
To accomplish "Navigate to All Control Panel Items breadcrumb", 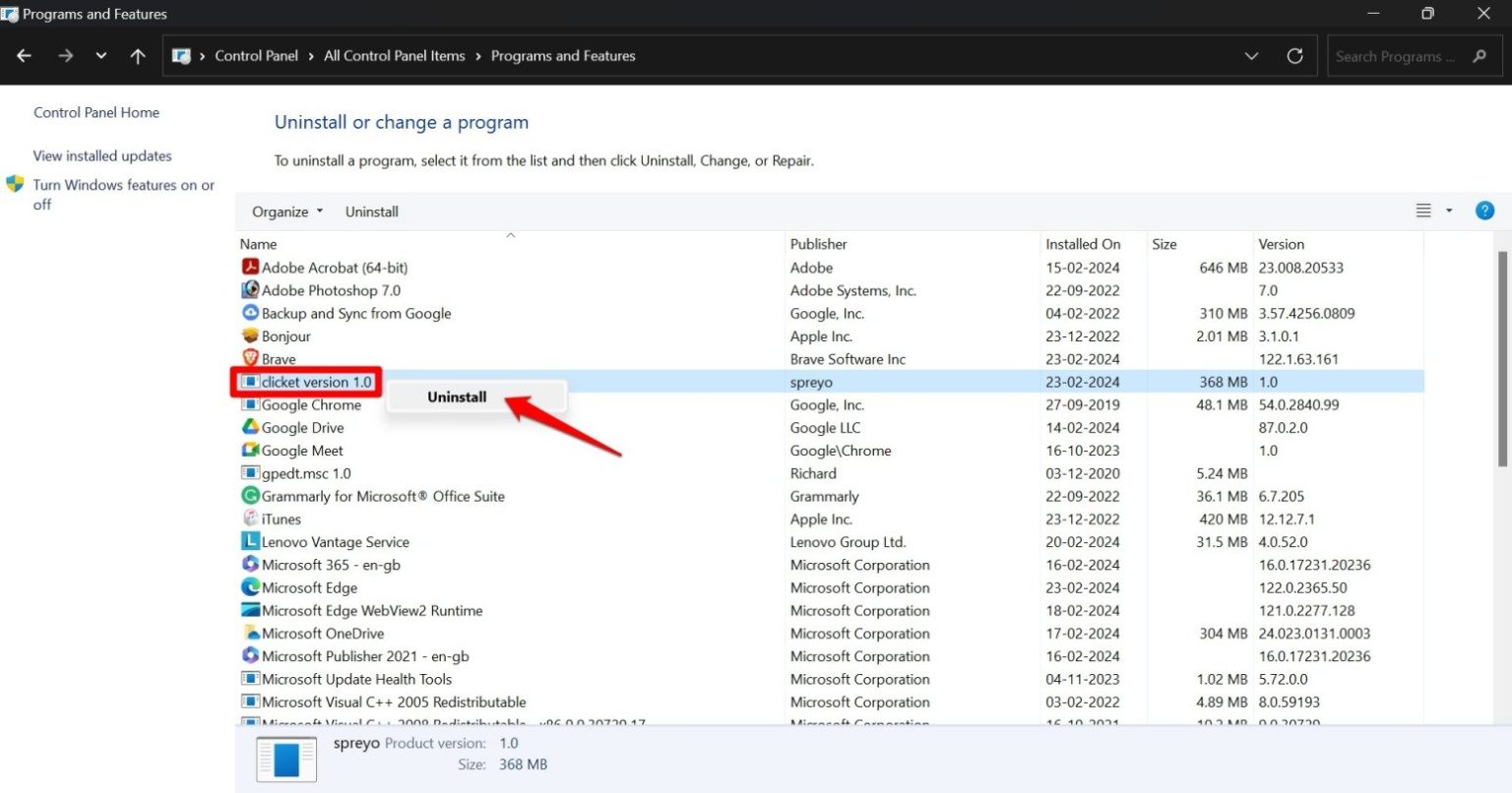I will coord(394,55).
